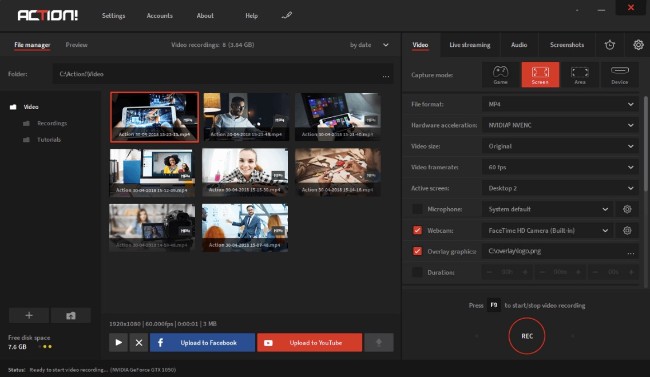Select the selected smartphone video thumbnail
This screenshot has height=377, width=650.
[x=154, y=117]
